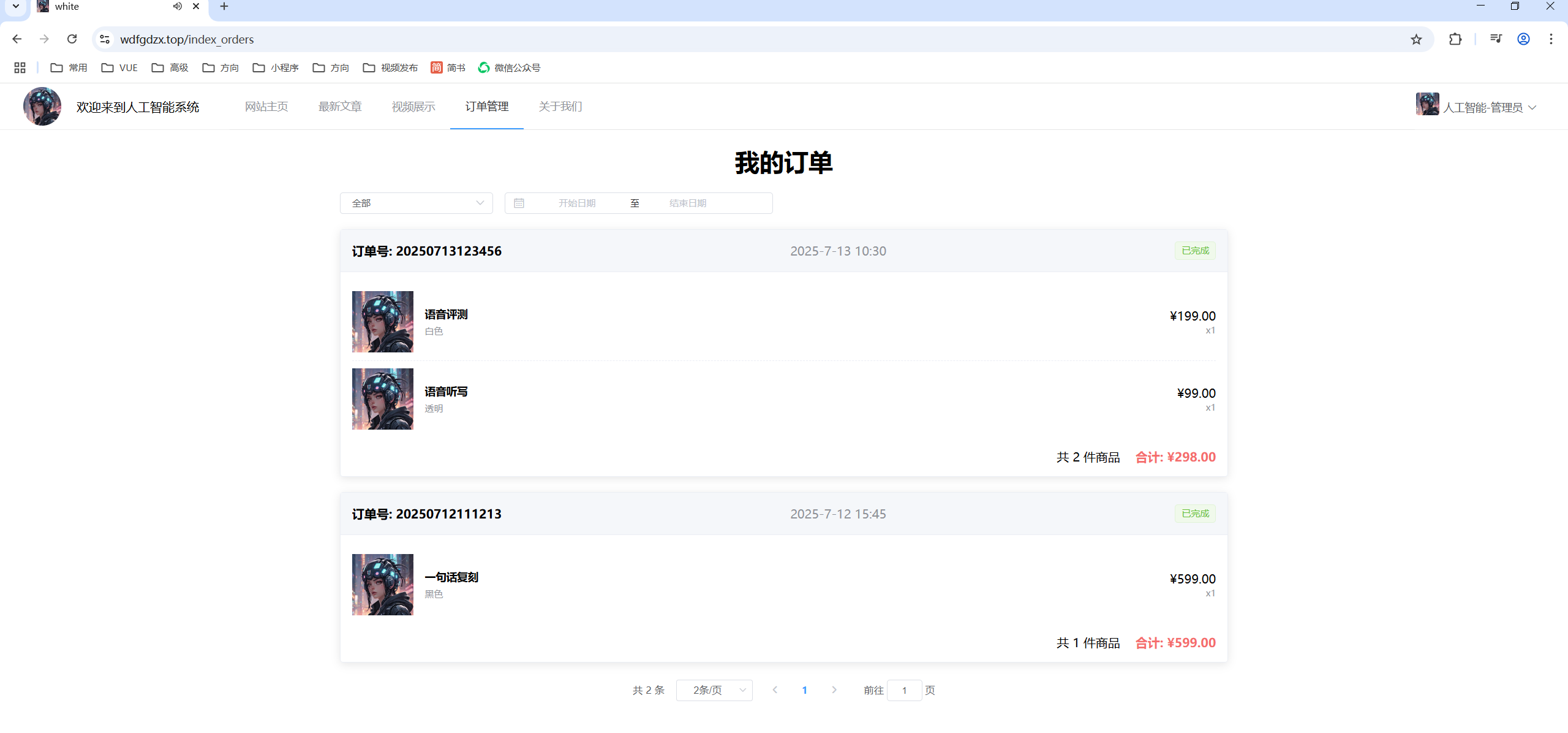Open the 简书 bookmark
Image resolution: width=1568 pixels, height=733 pixels.
click(x=448, y=67)
